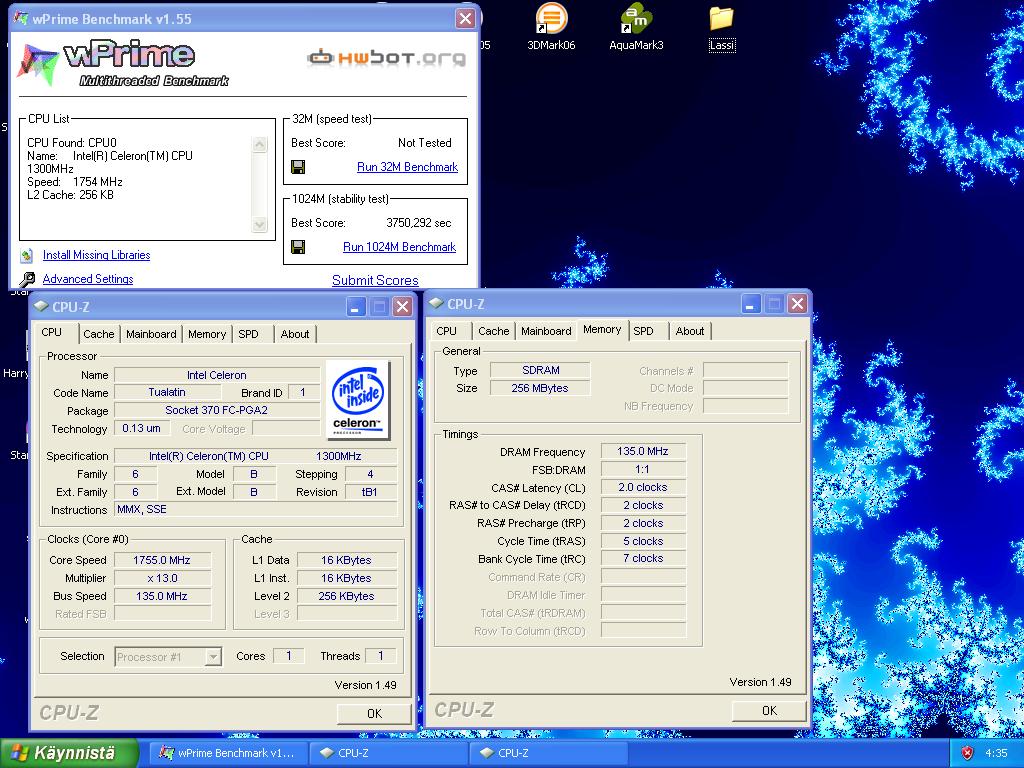Click the save icon for 1024M score
Screen dimensions: 1024x768
tap(298, 247)
